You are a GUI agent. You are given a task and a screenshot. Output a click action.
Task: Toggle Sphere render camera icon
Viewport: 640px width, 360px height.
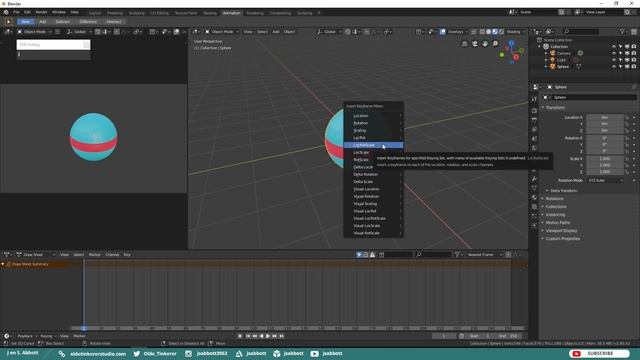click(x=634, y=67)
